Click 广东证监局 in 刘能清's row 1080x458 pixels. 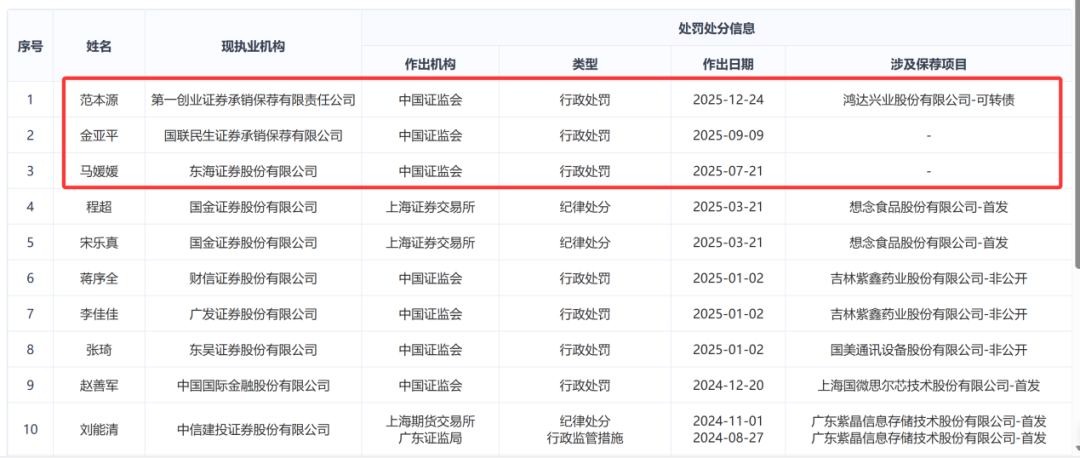[430, 438]
